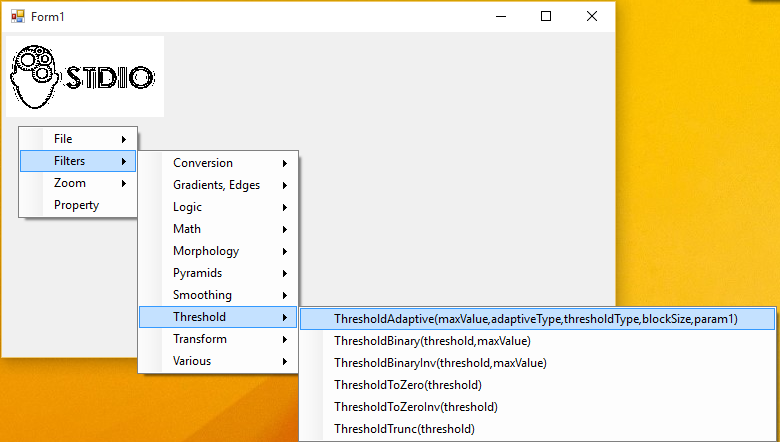Open the File submenu
This screenshot has height=442, width=780.
(x=78, y=139)
